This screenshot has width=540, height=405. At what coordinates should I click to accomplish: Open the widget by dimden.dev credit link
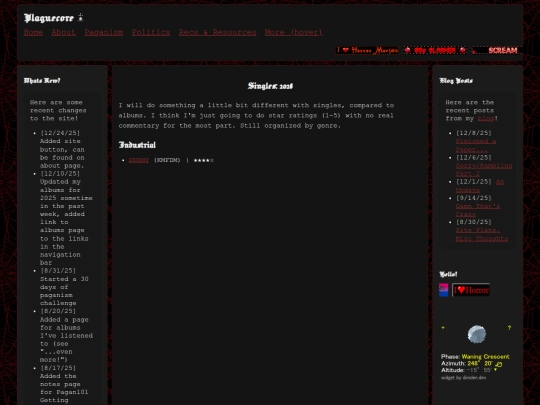click(x=464, y=378)
